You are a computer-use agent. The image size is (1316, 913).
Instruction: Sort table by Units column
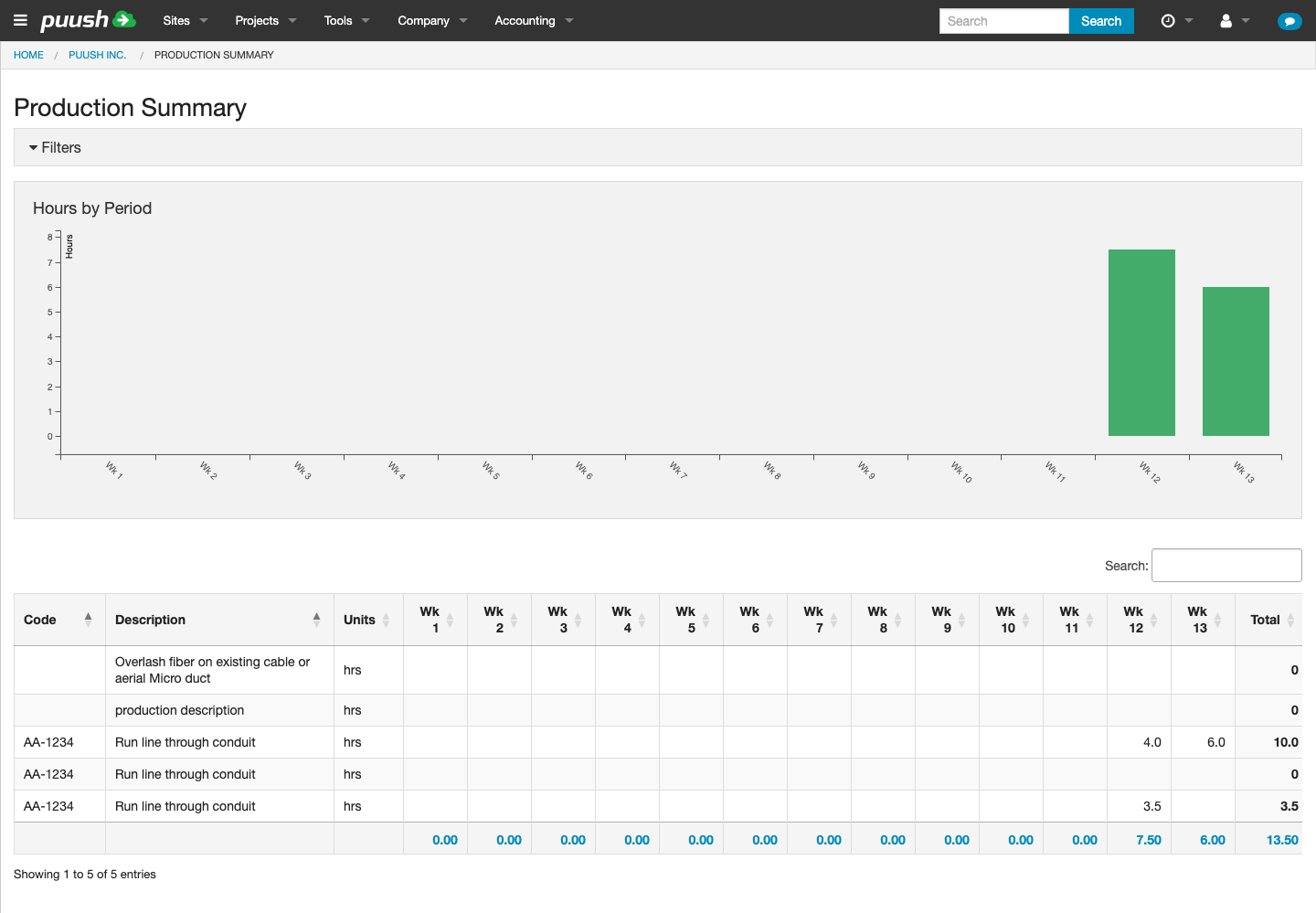pos(368,620)
